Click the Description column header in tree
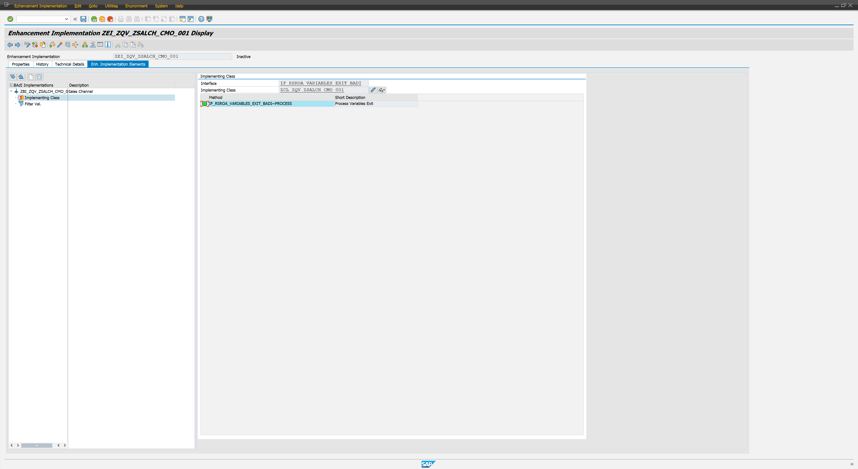 pos(79,85)
